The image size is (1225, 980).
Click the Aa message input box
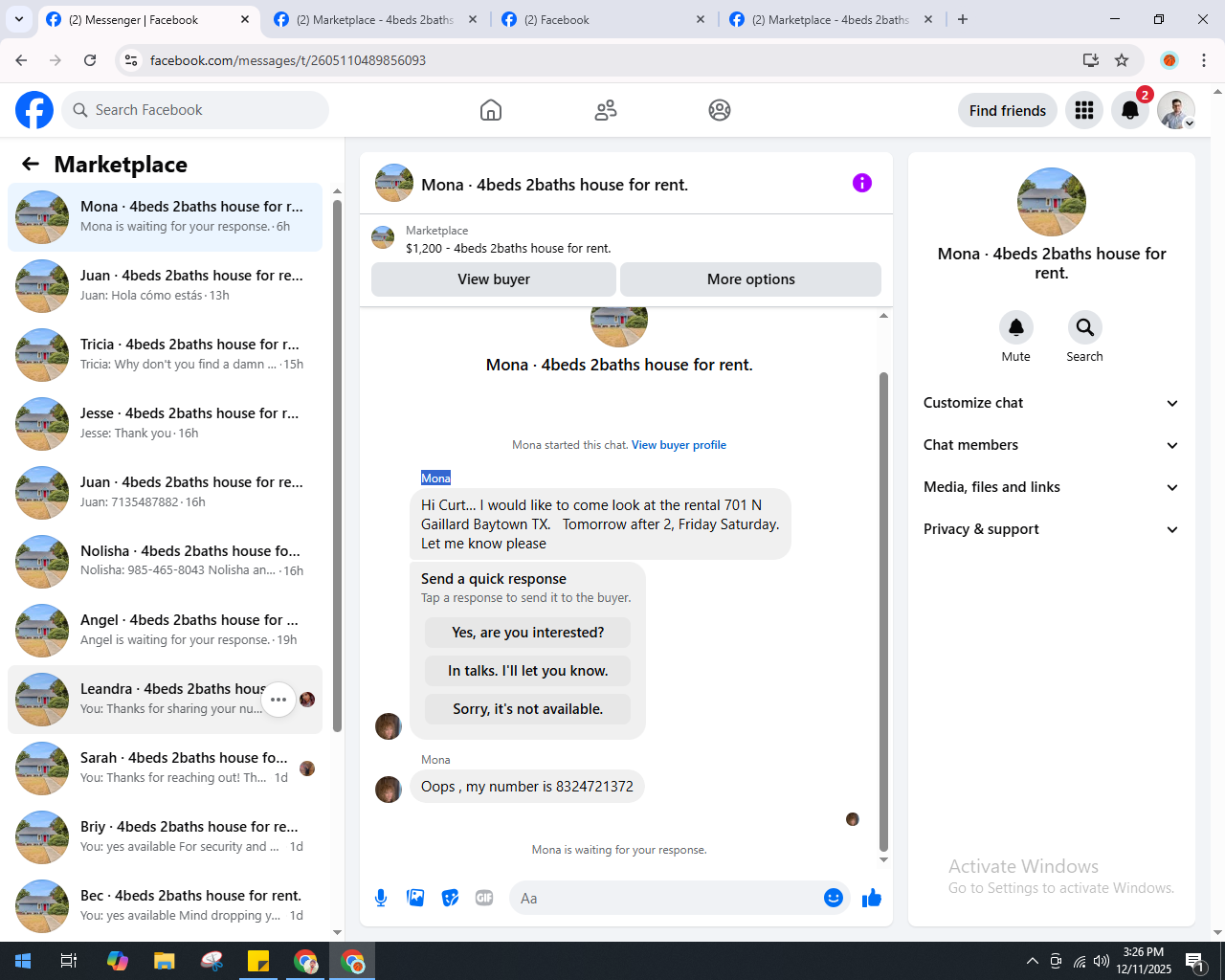tap(667, 898)
